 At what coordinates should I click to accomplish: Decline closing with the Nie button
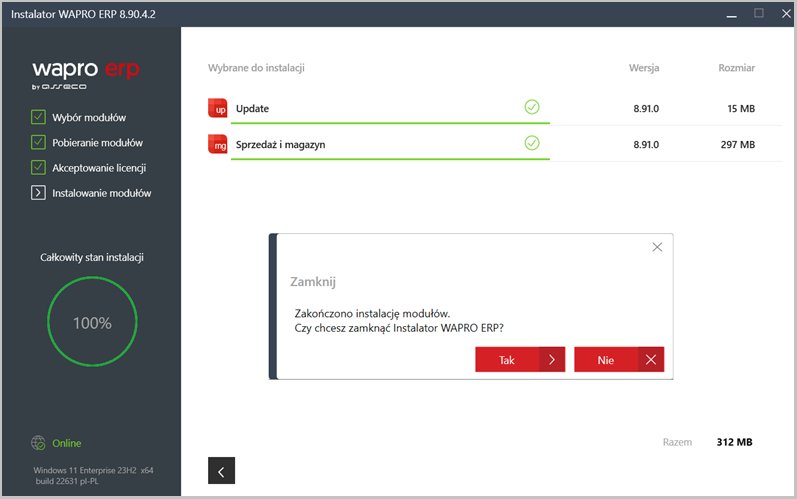[x=619, y=360]
